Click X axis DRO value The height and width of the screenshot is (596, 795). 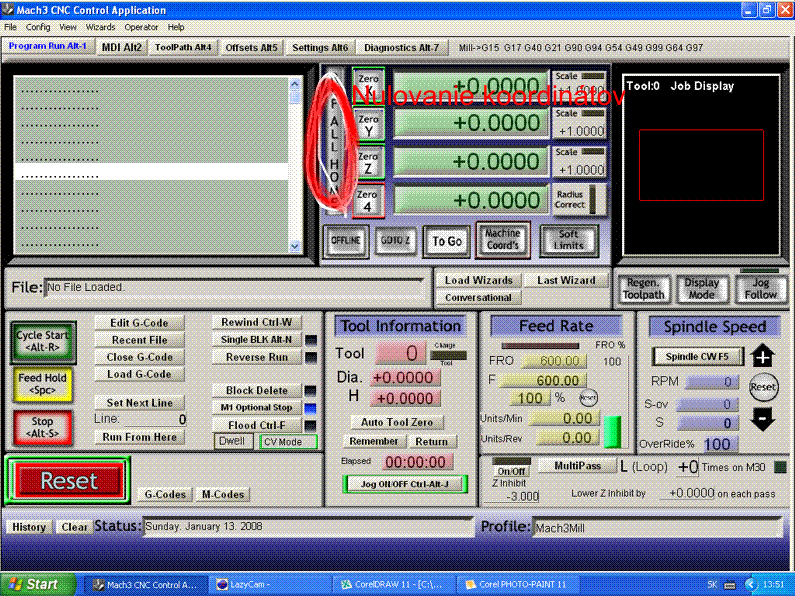(471, 85)
